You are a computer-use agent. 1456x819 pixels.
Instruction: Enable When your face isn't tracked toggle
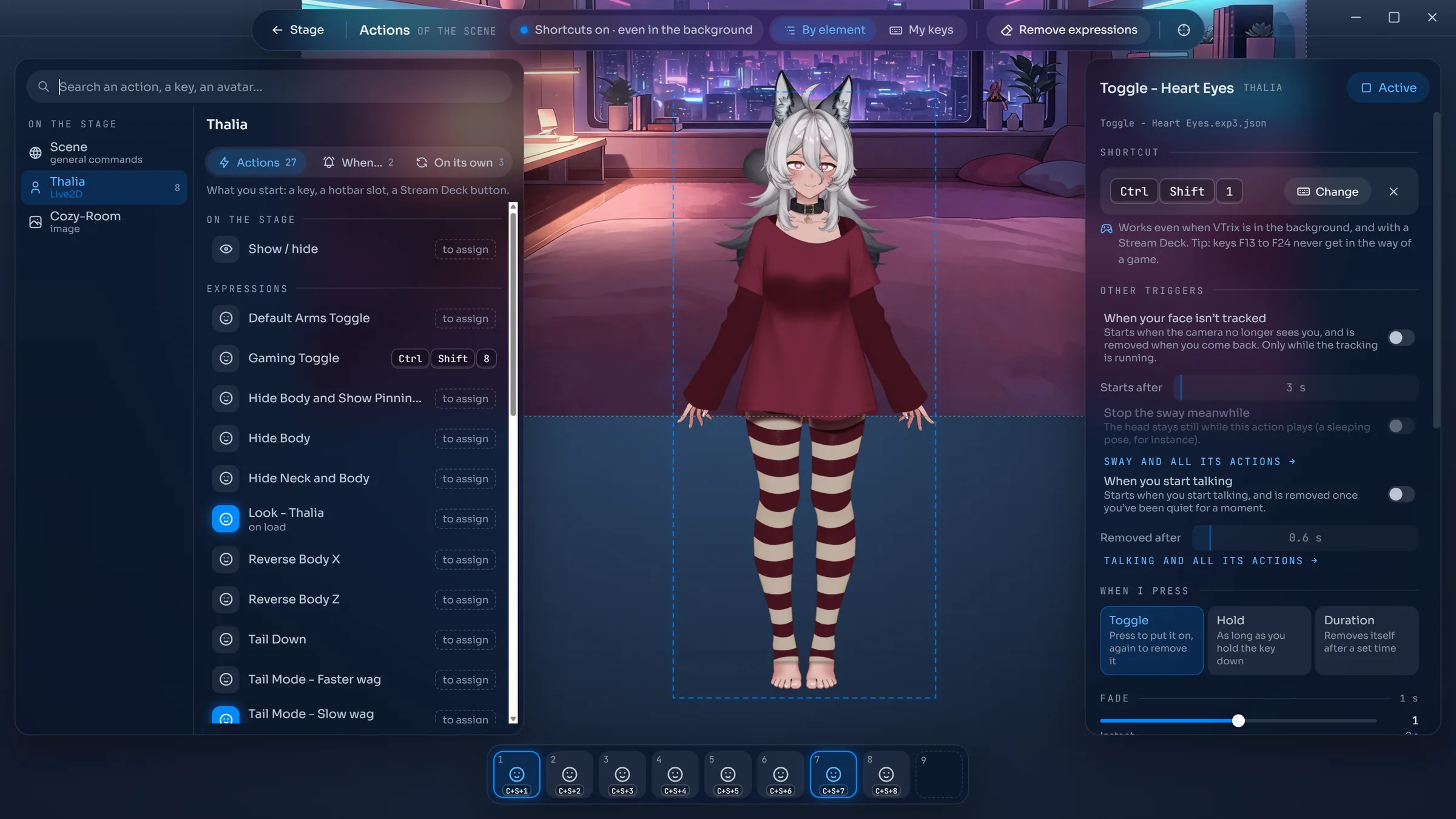1401,337
